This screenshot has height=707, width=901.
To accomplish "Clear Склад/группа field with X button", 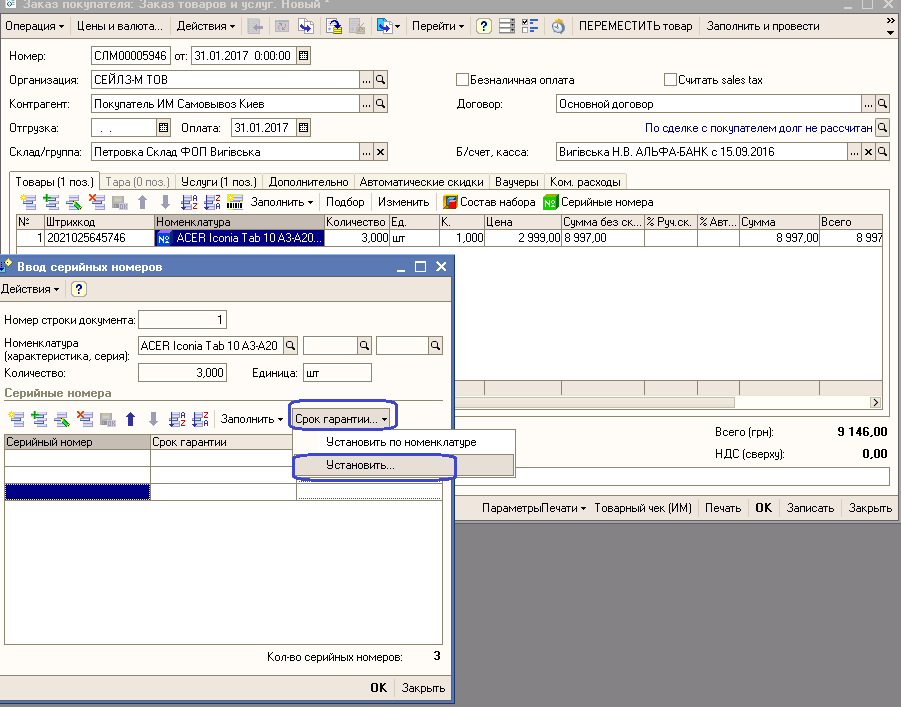I will tap(380, 152).
